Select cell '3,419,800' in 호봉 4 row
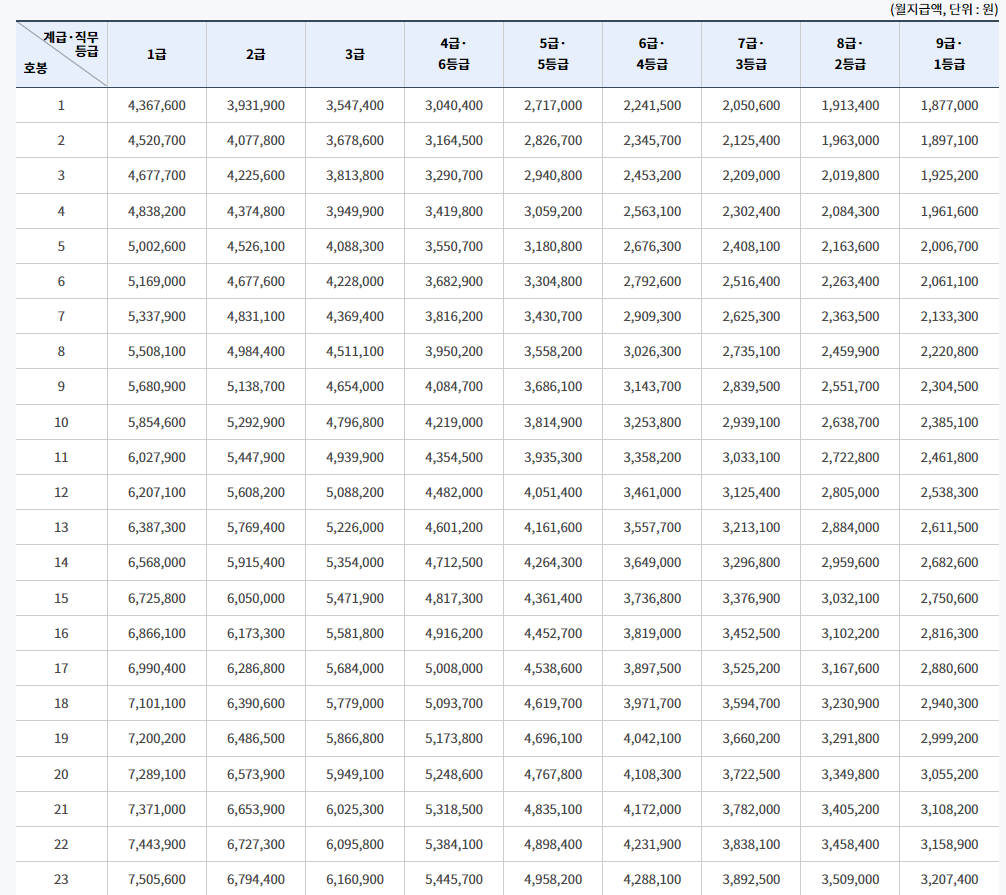This screenshot has width=1006, height=895. (454, 211)
